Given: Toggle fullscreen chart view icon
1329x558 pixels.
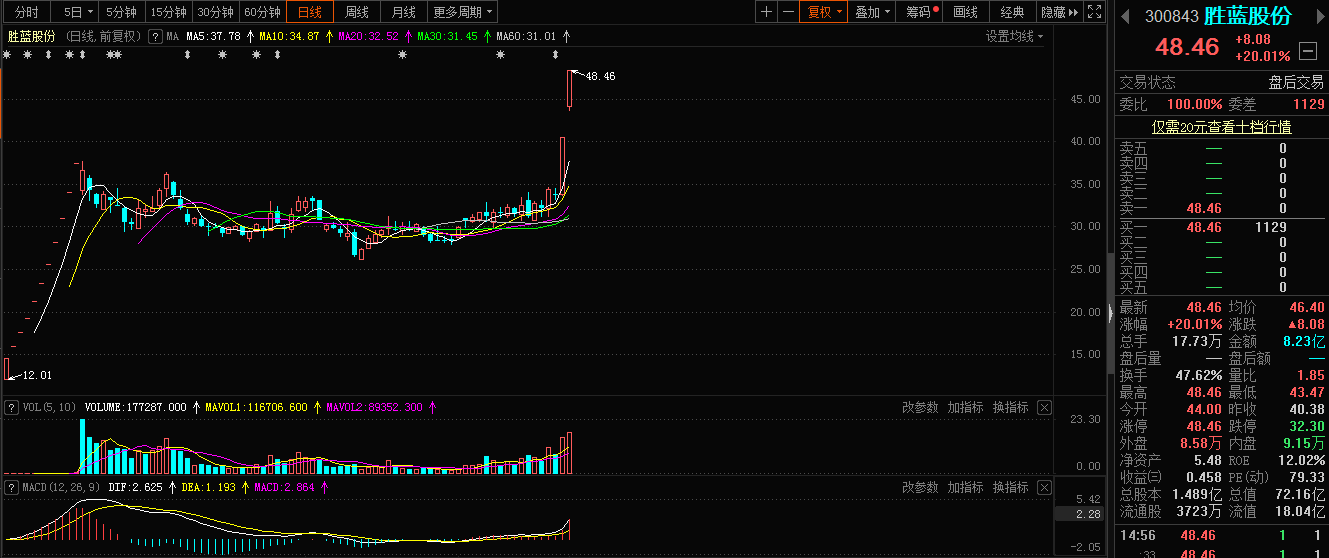Looking at the screenshot, I should click(x=1096, y=12).
